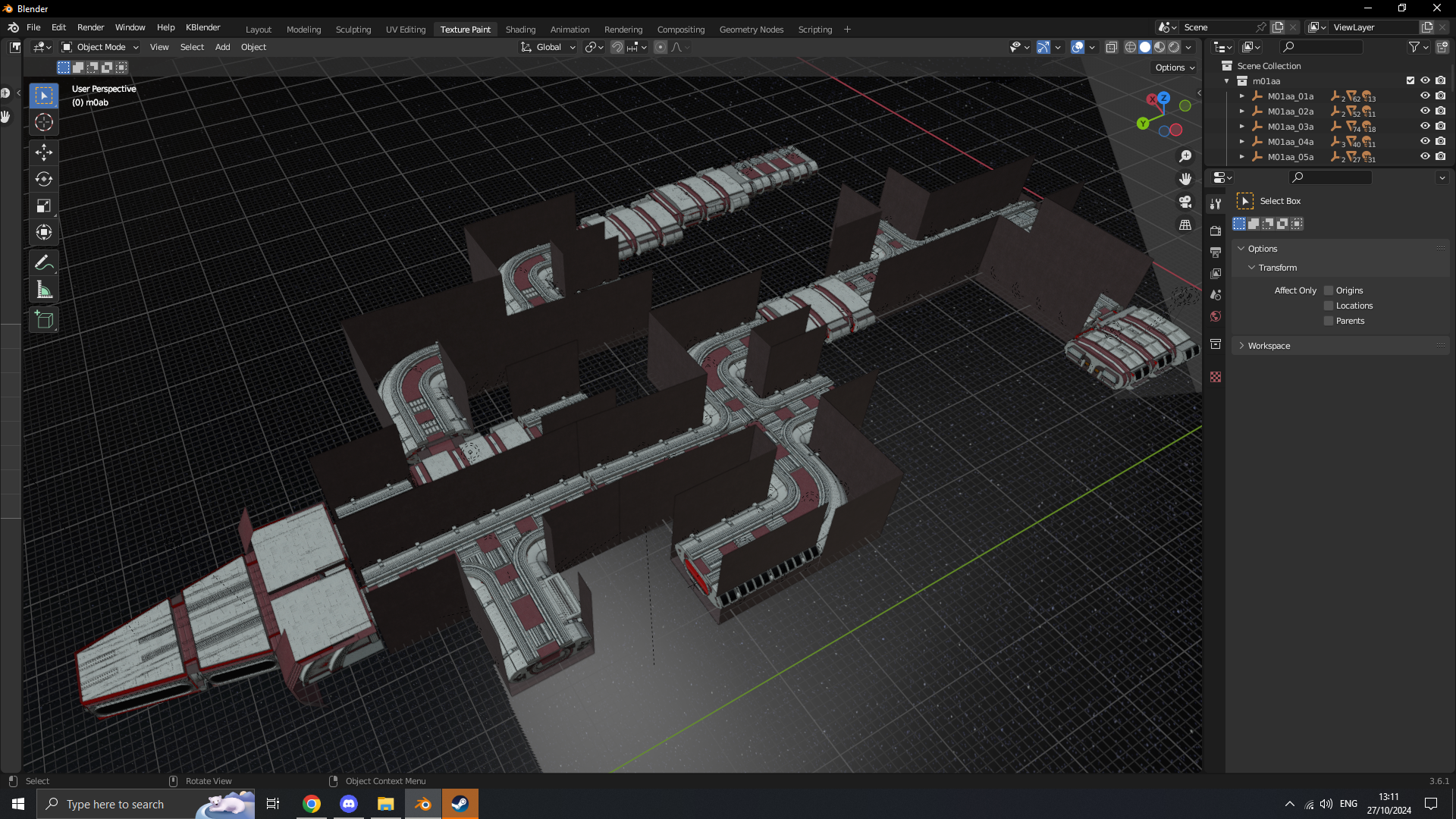Uncheck m01aa collection exclude checkbox
The width and height of the screenshot is (1456, 819).
tap(1410, 80)
